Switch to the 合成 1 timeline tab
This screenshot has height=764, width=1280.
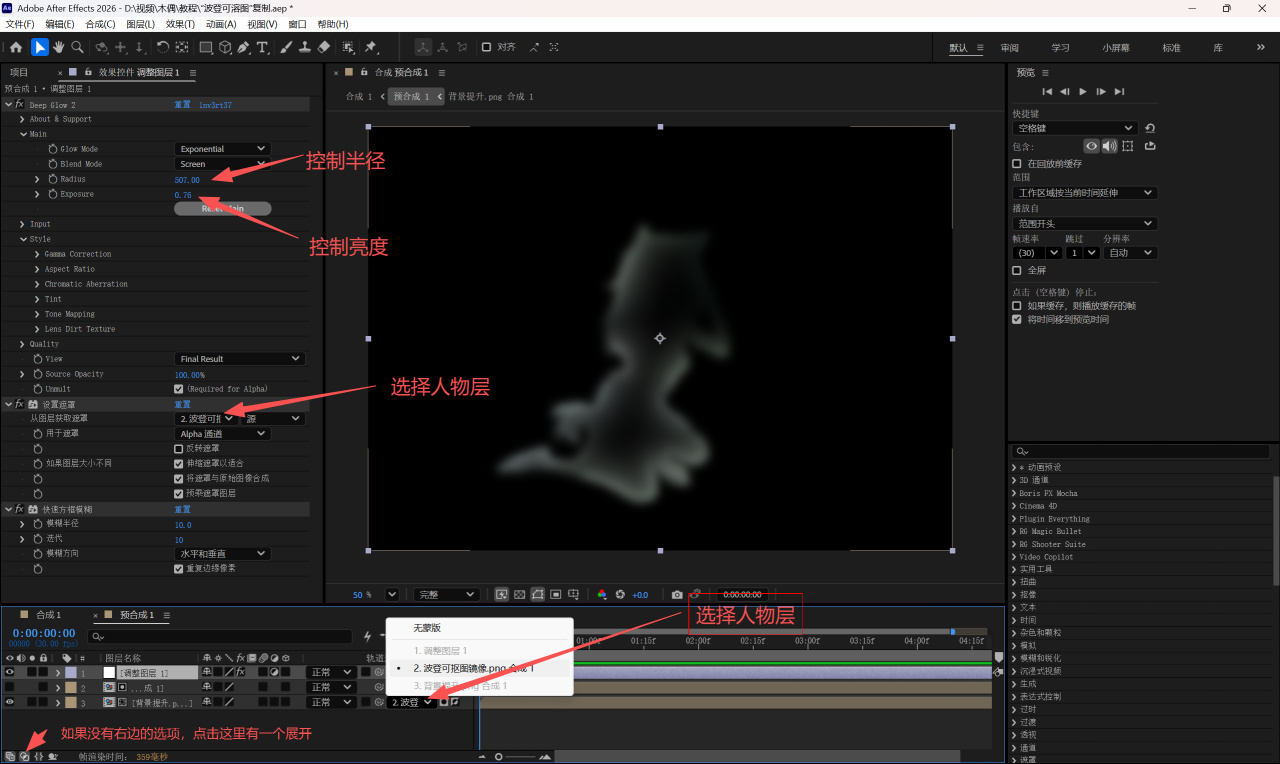(48, 615)
